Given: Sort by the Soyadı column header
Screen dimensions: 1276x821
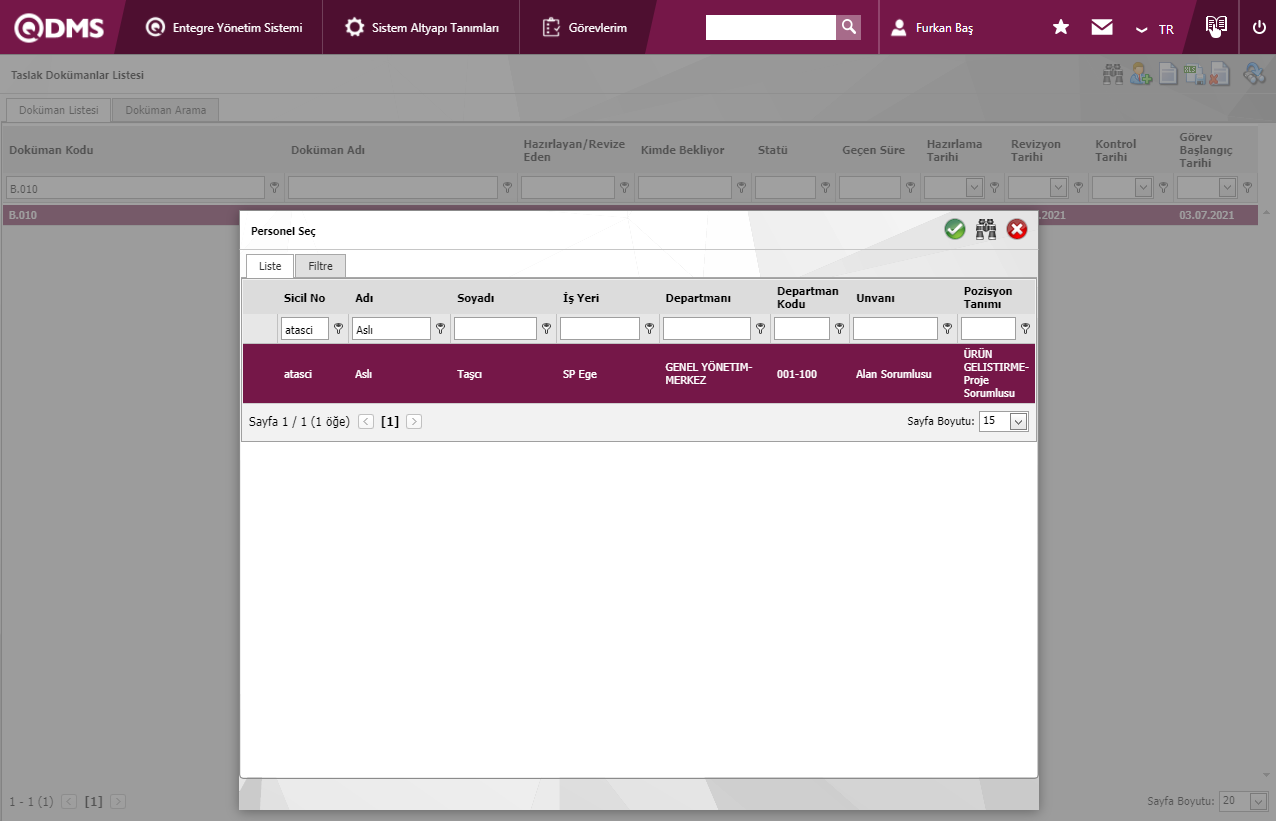Looking at the screenshot, I should (476, 298).
